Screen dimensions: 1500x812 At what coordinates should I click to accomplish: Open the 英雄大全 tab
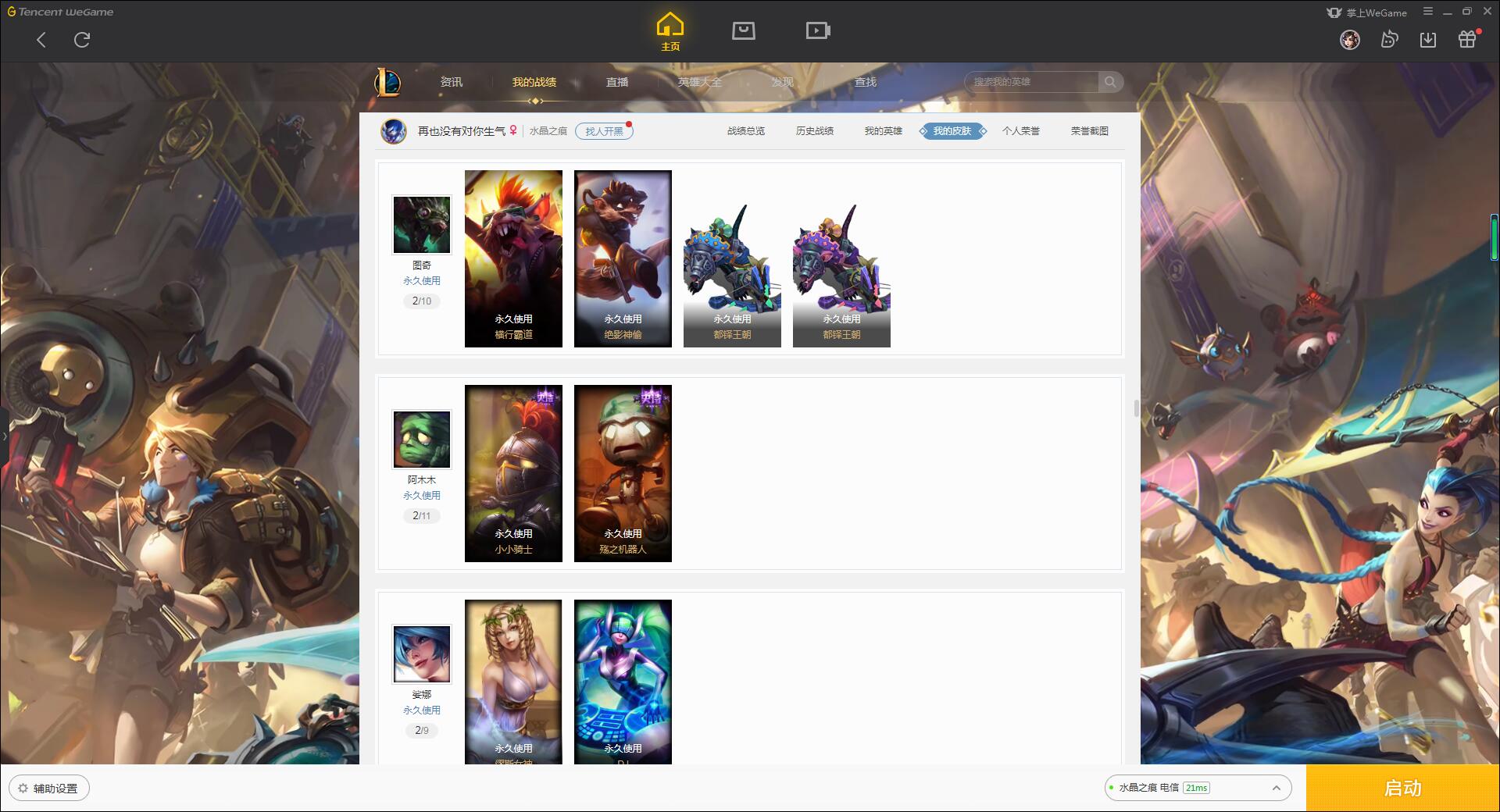tap(700, 82)
